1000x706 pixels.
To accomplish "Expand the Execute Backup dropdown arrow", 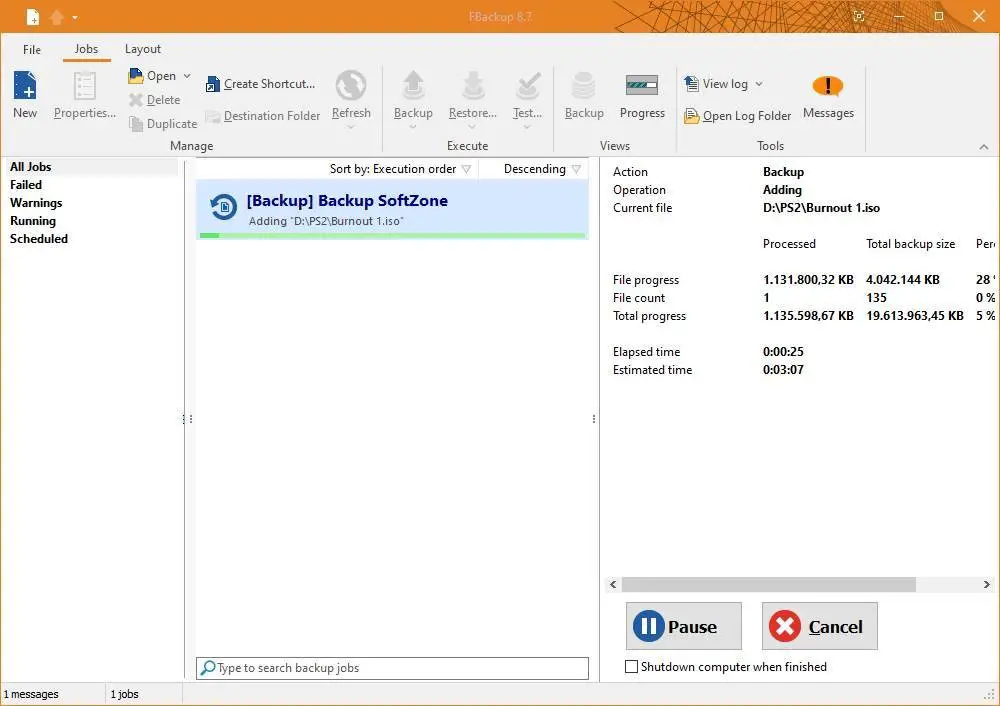I will coord(413,127).
